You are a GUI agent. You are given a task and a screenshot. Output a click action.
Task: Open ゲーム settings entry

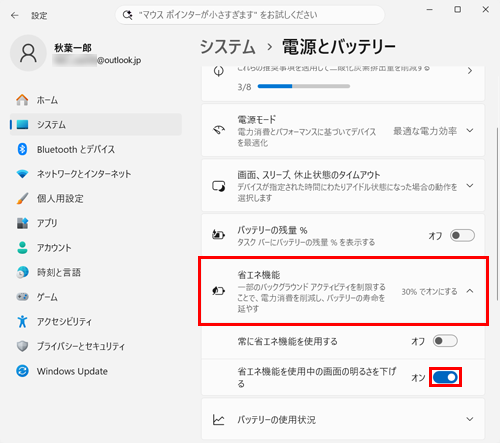(x=96, y=296)
